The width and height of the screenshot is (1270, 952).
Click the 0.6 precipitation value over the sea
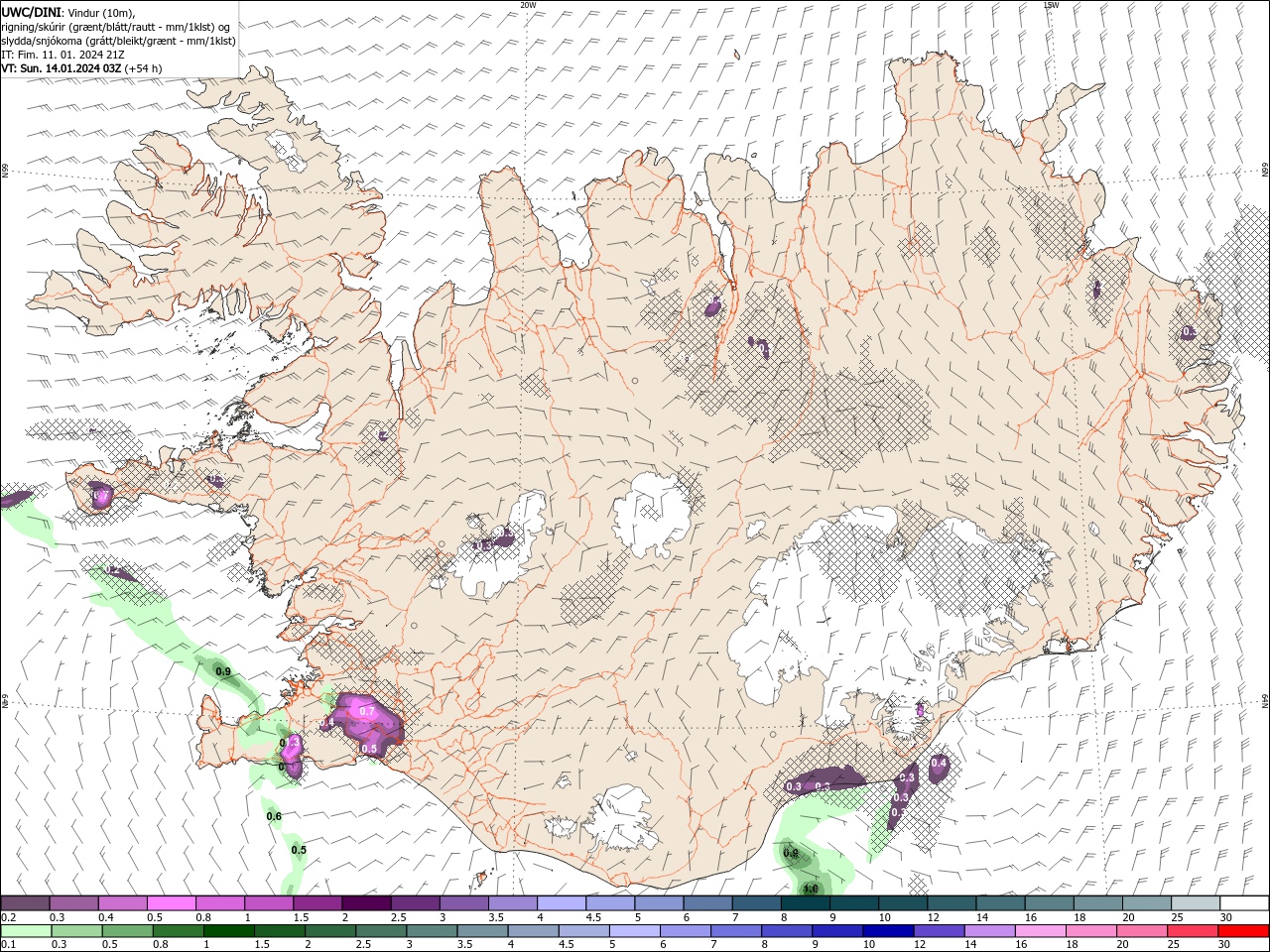274,816
